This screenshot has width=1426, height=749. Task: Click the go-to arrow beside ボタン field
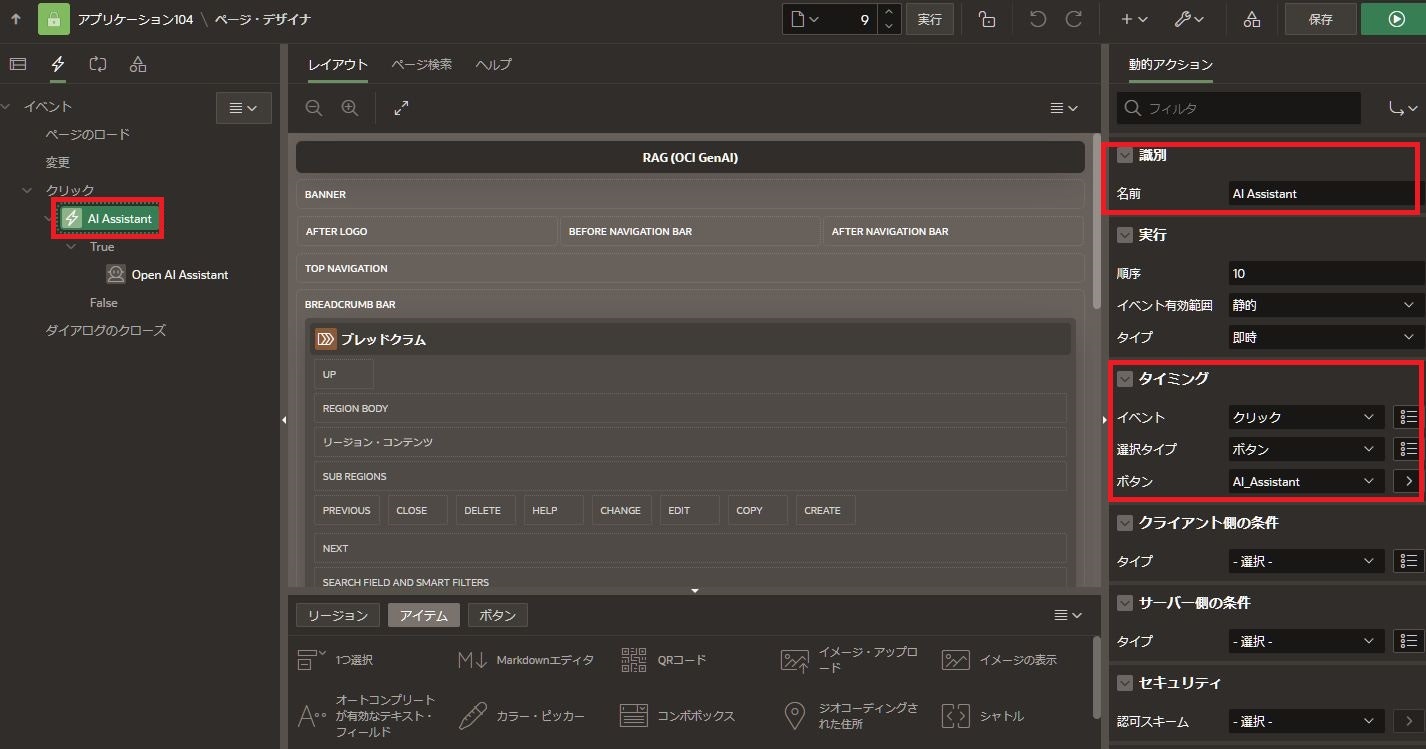coord(1408,481)
